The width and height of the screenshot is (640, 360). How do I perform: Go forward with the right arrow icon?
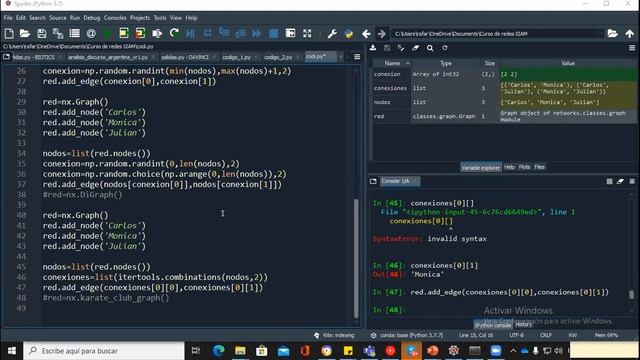point(382,33)
